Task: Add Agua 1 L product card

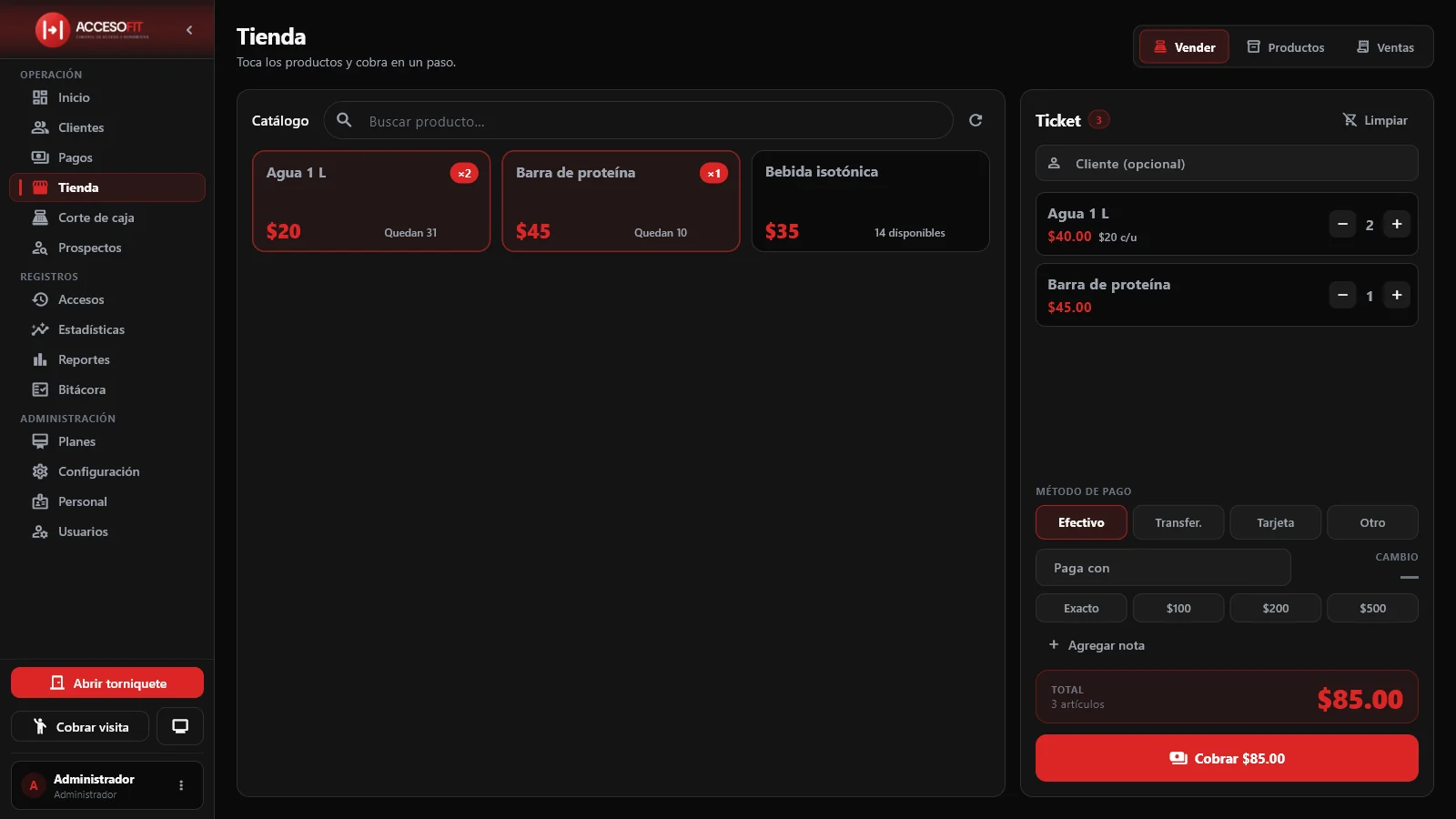Action: click(x=371, y=201)
